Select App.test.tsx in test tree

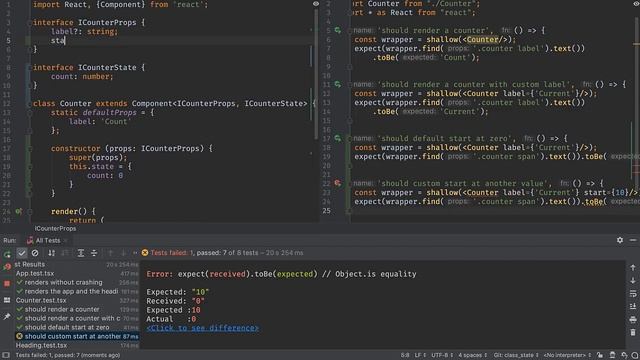click(35, 273)
